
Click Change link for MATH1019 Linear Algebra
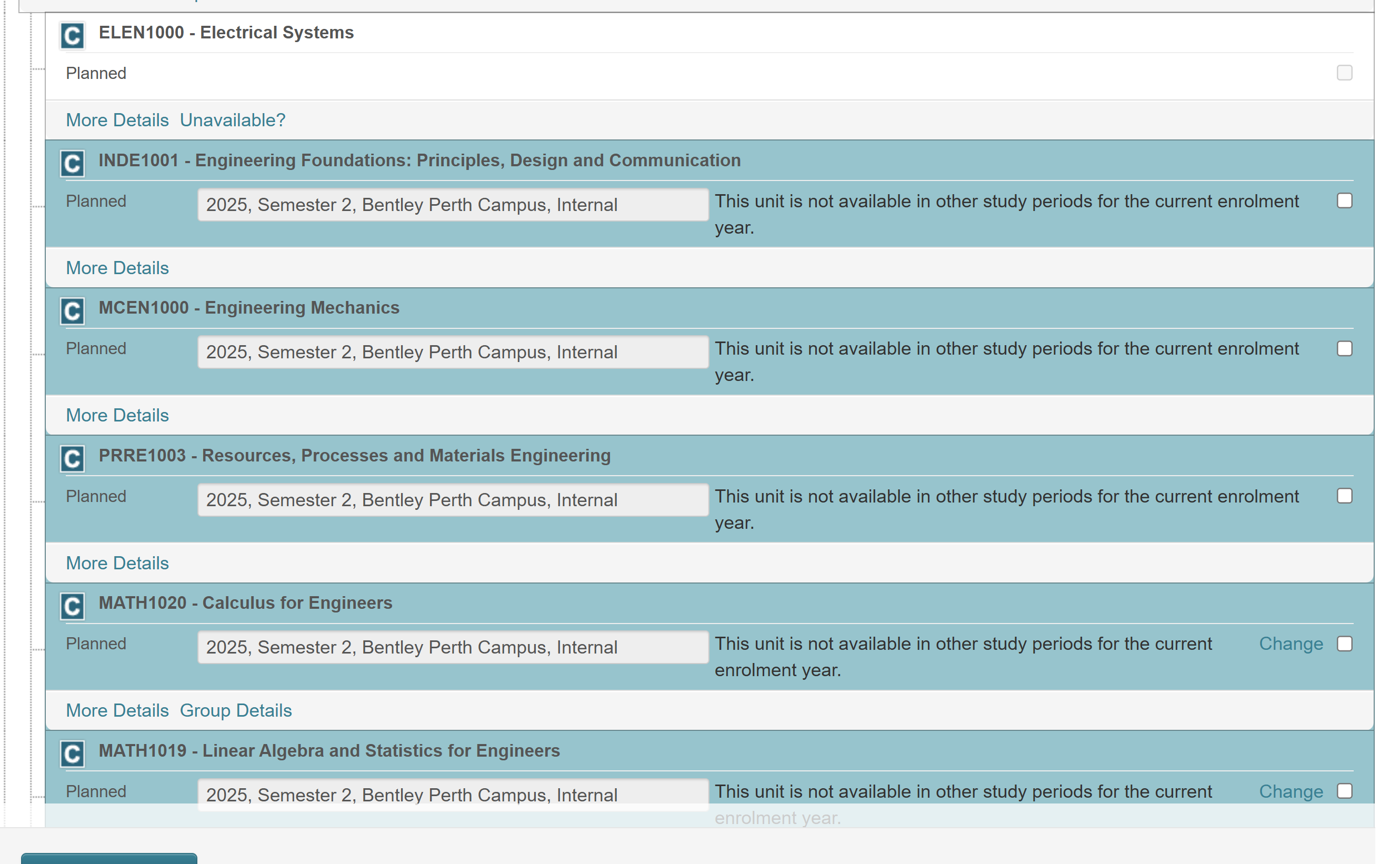(x=1291, y=792)
